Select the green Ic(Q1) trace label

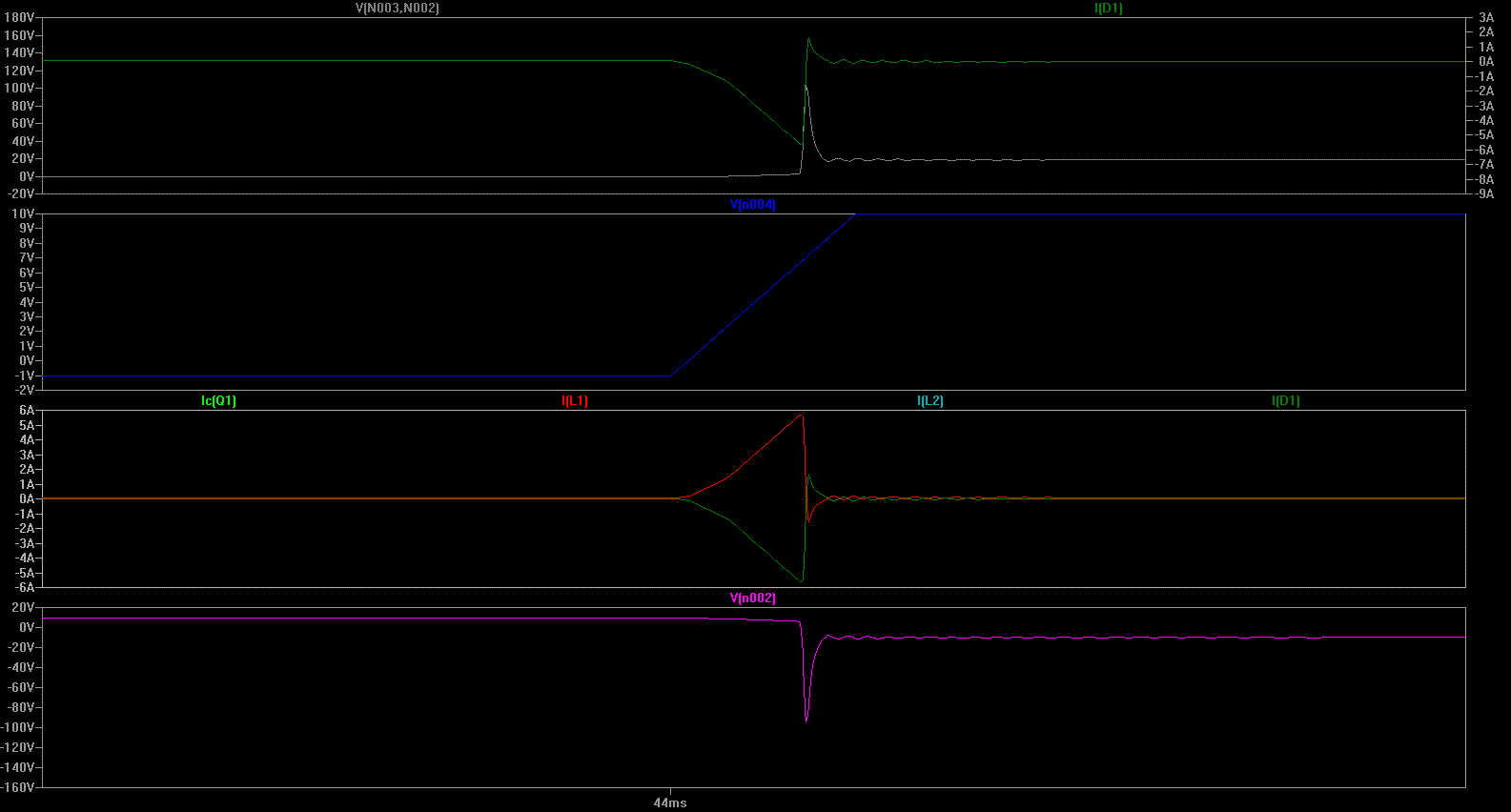(x=218, y=400)
